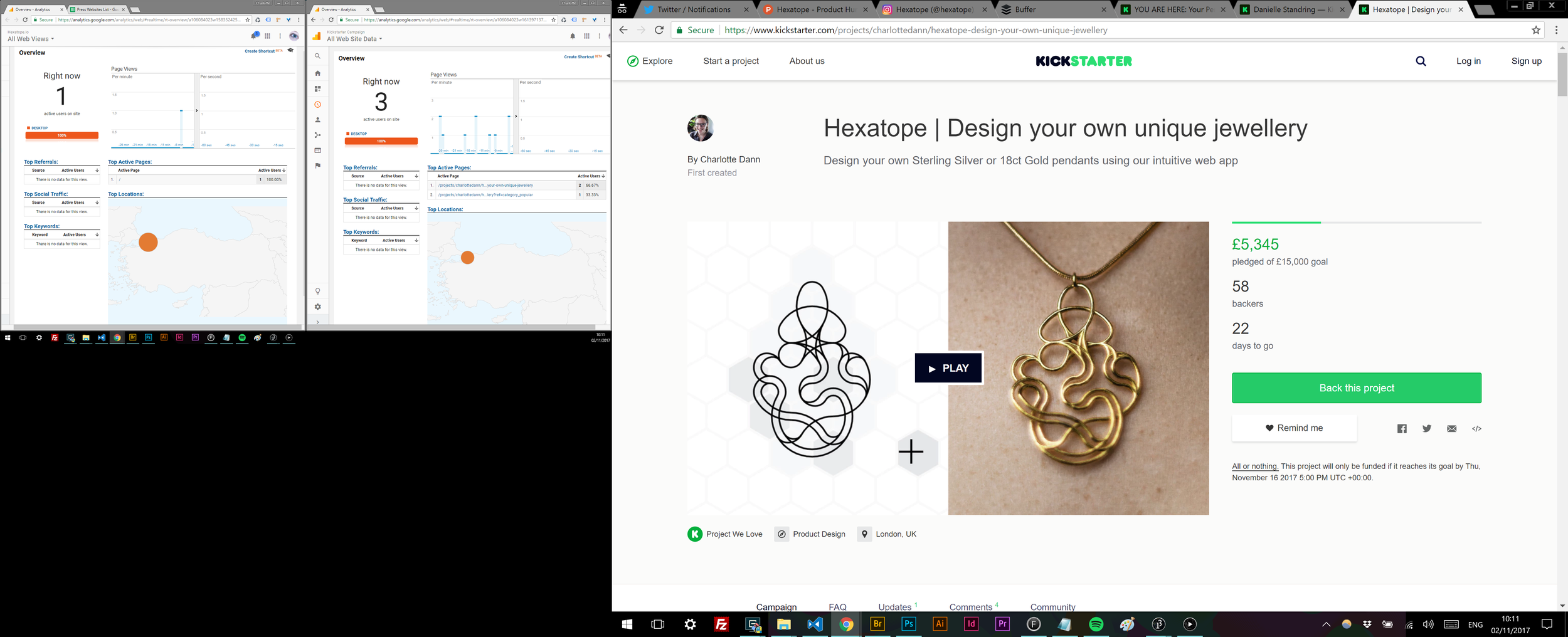The height and width of the screenshot is (637, 1568).
Task: Open Chrome's menu in the Kickstarter window
Action: point(1556,30)
